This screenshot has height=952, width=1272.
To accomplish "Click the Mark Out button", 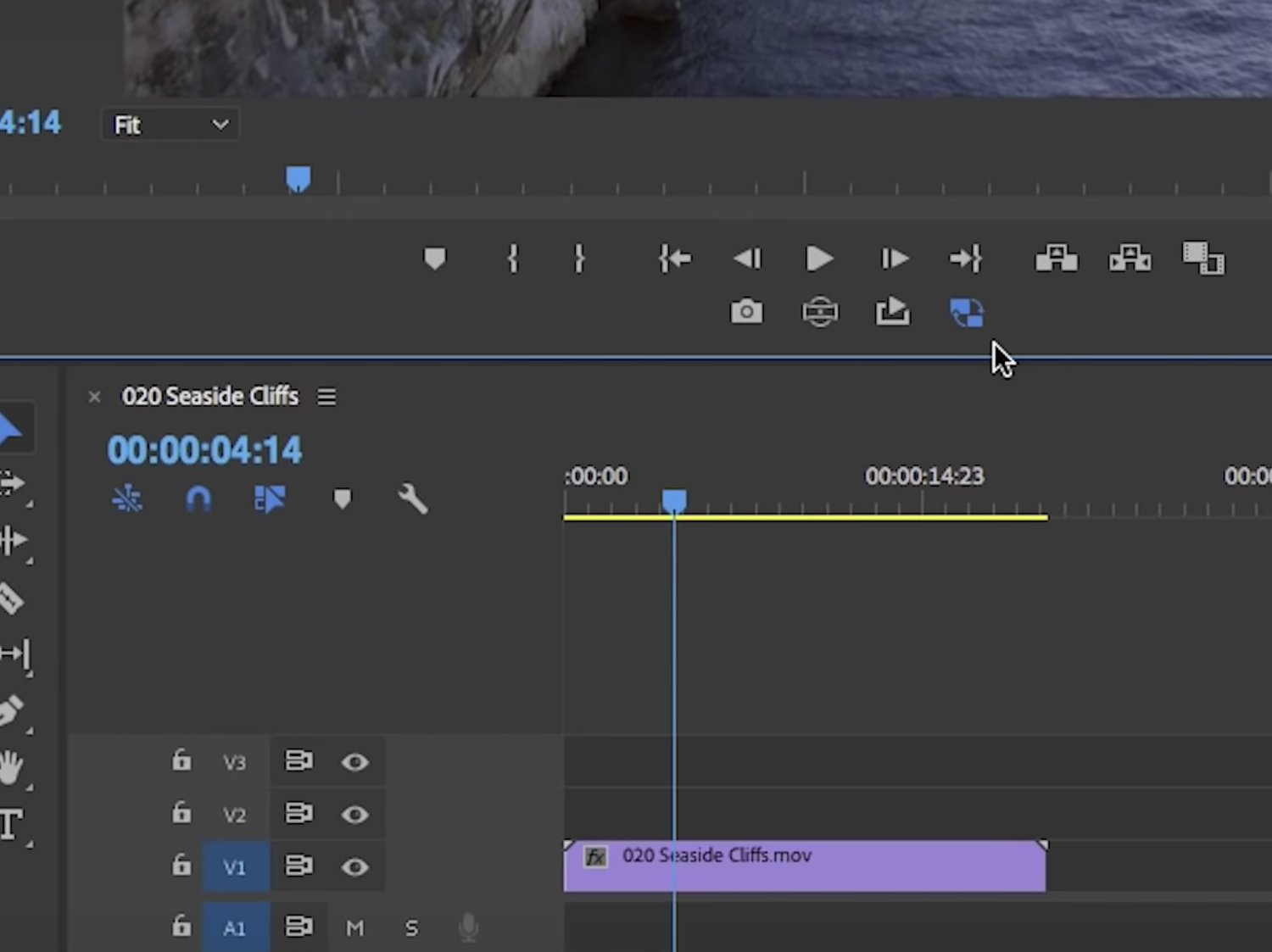I will pos(579,259).
